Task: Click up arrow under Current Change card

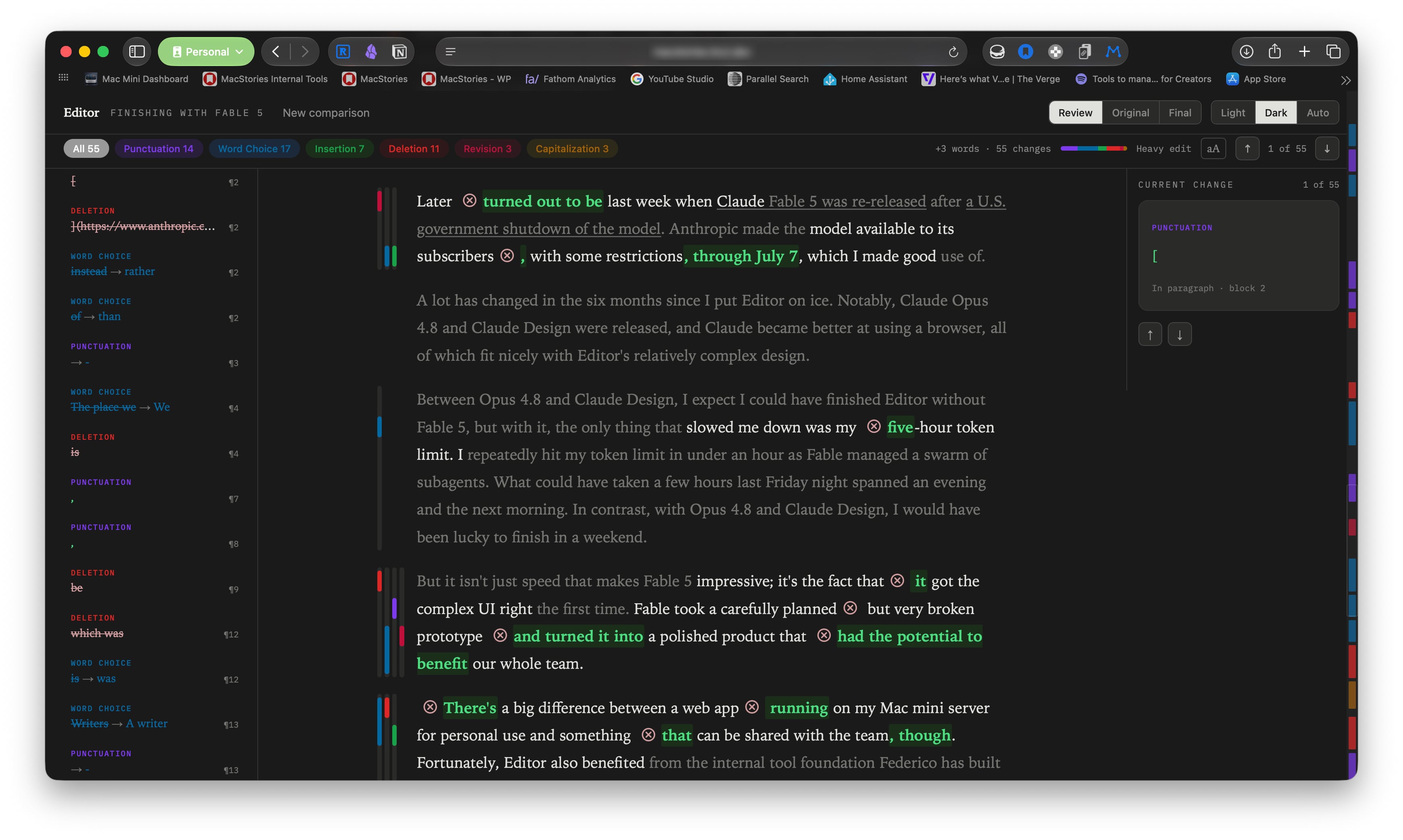Action: [1150, 334]
